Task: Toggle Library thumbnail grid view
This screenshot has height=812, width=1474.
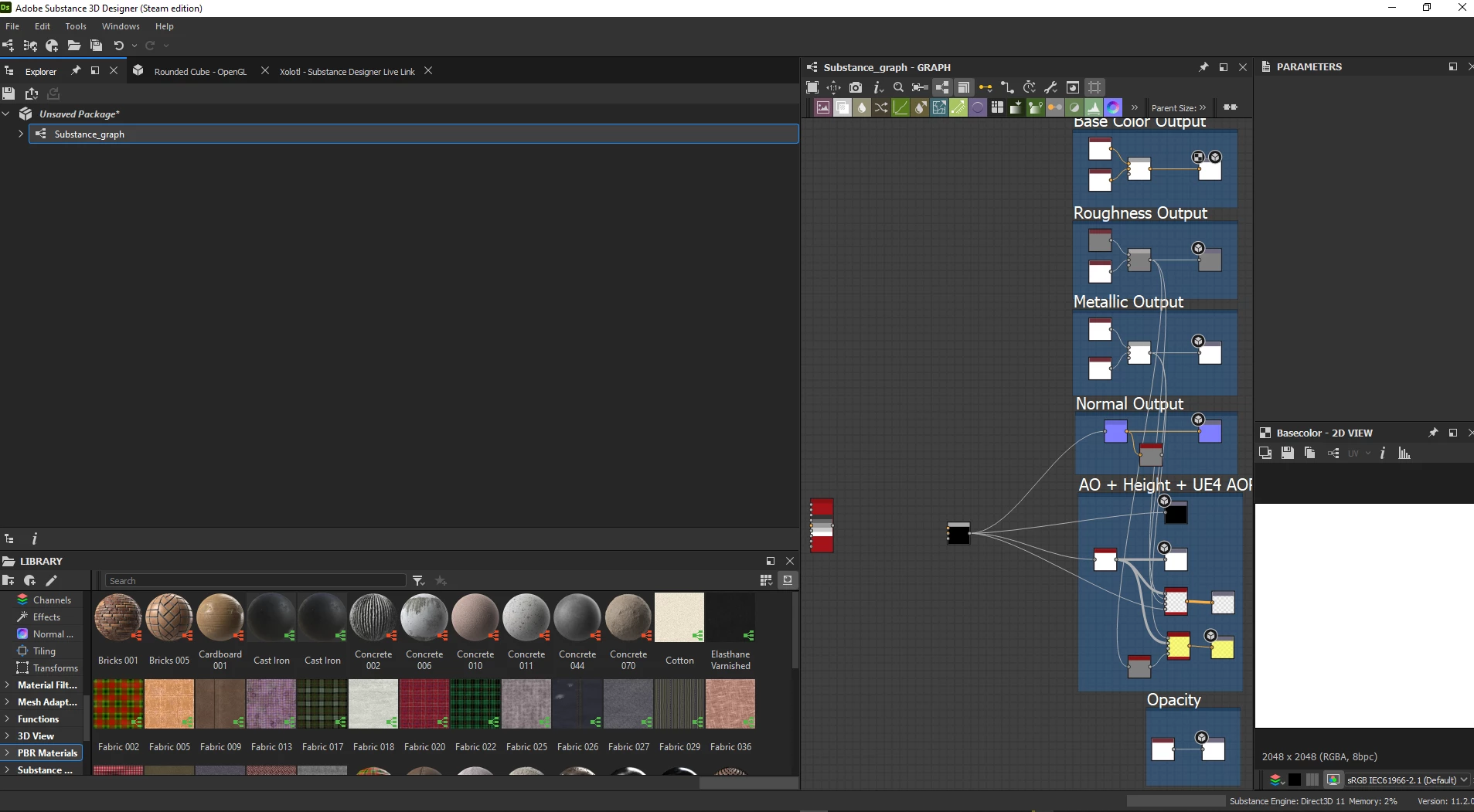Action: click(x=766, y=580)
